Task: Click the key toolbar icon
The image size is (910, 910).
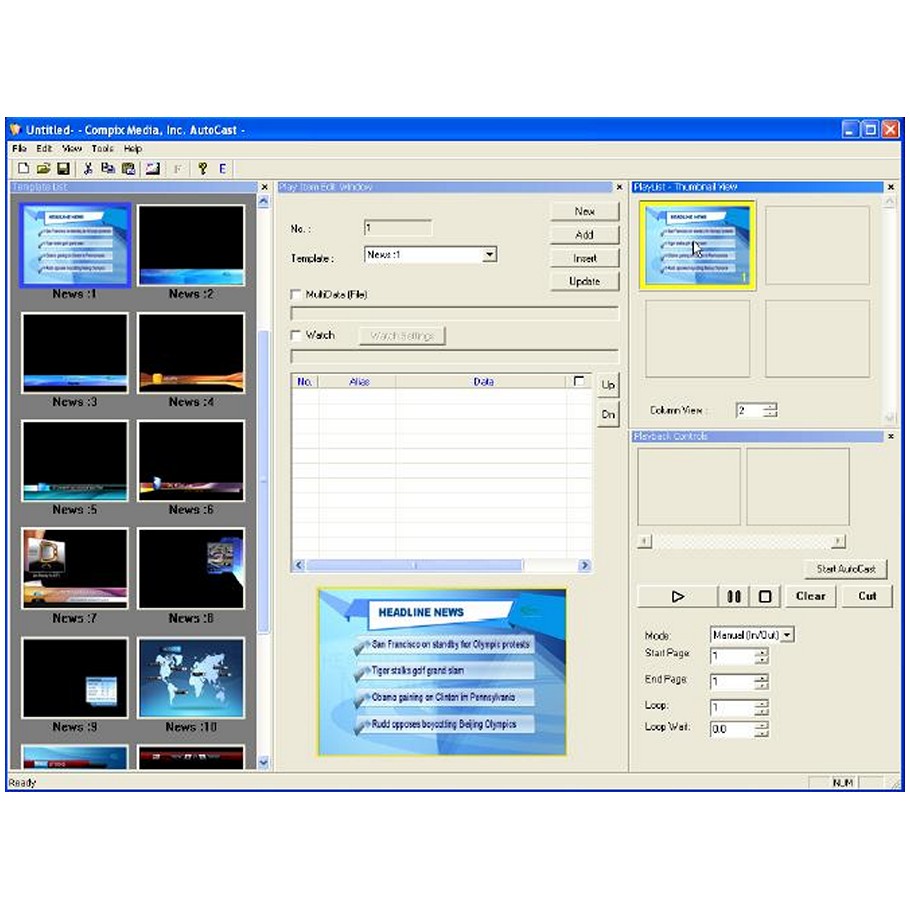Action: click(203, 169)
